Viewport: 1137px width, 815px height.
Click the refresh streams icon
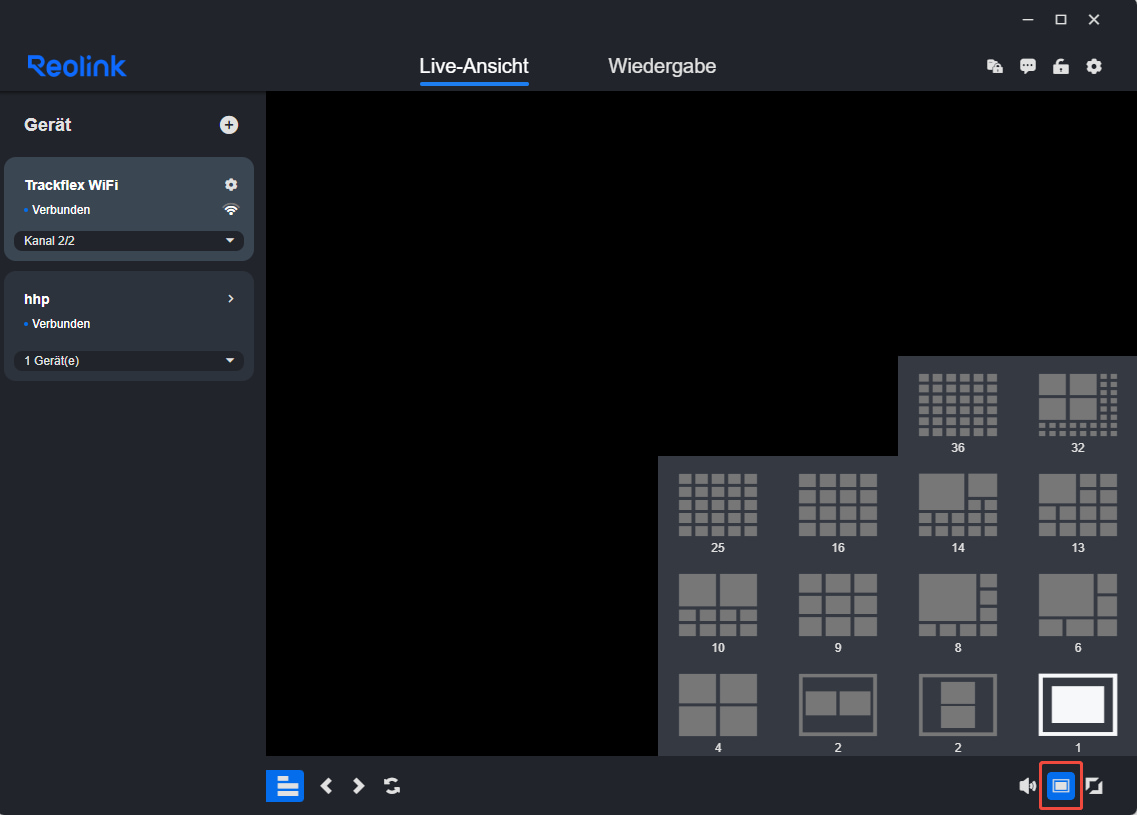pyautogui.click(x=392, y=786)
